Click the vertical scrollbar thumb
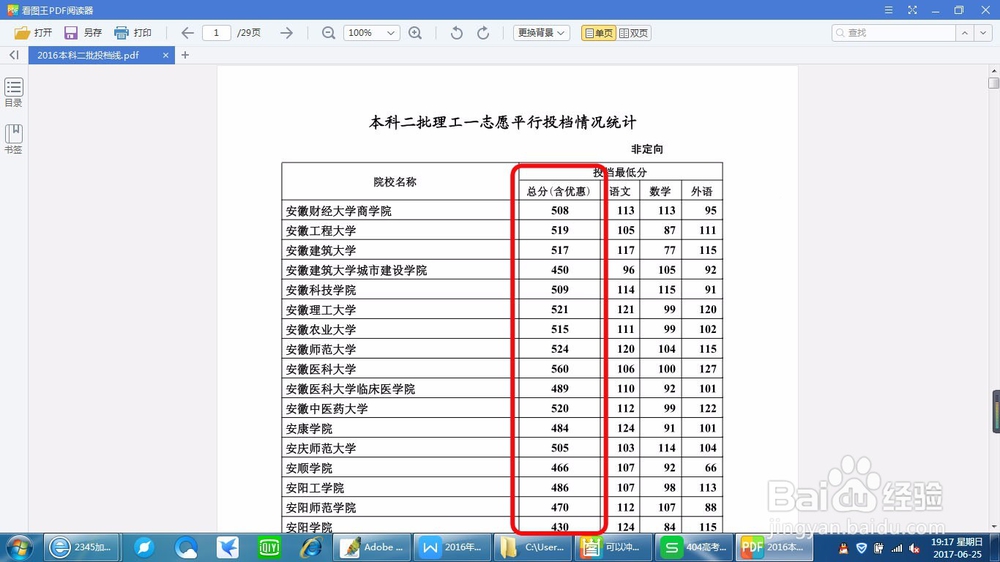Viewport: 1000px width, 562px height. click(x=994, y=83)
